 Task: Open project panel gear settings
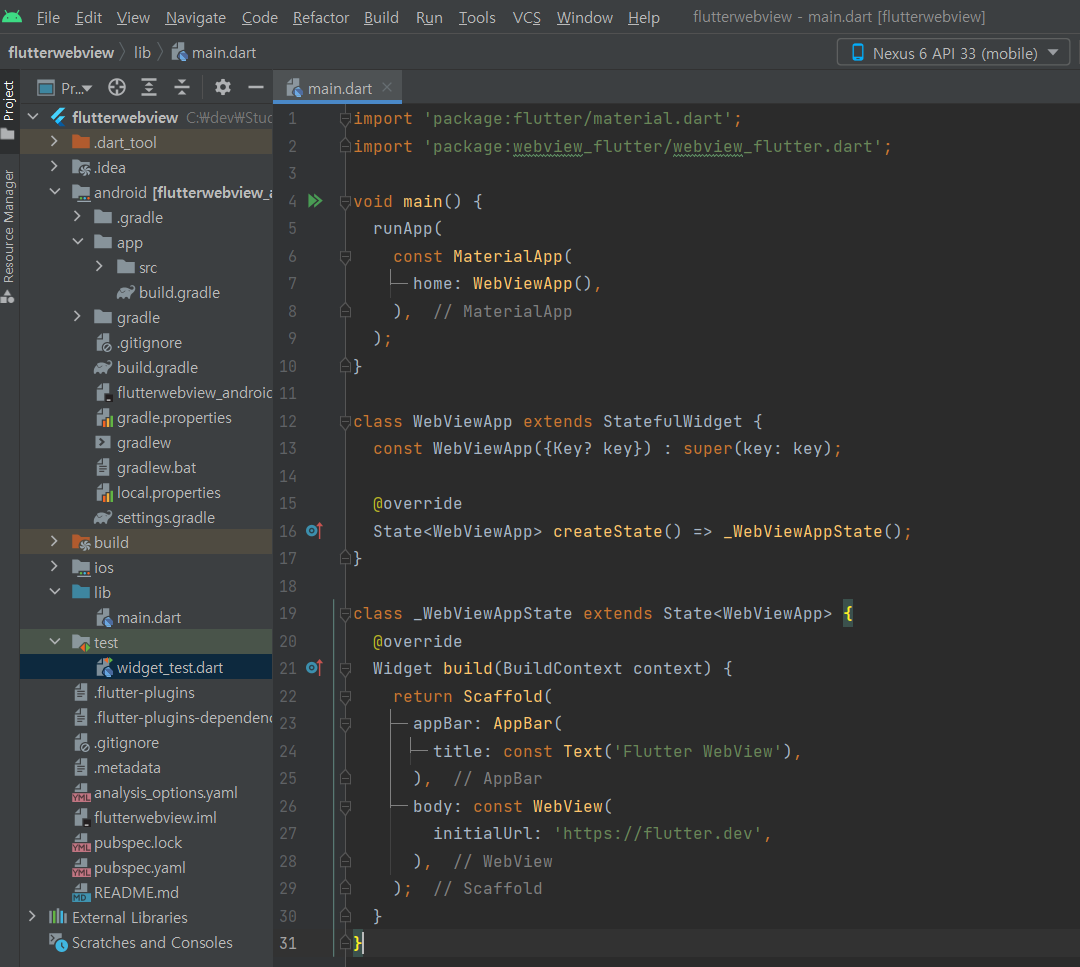click(222, 87)
